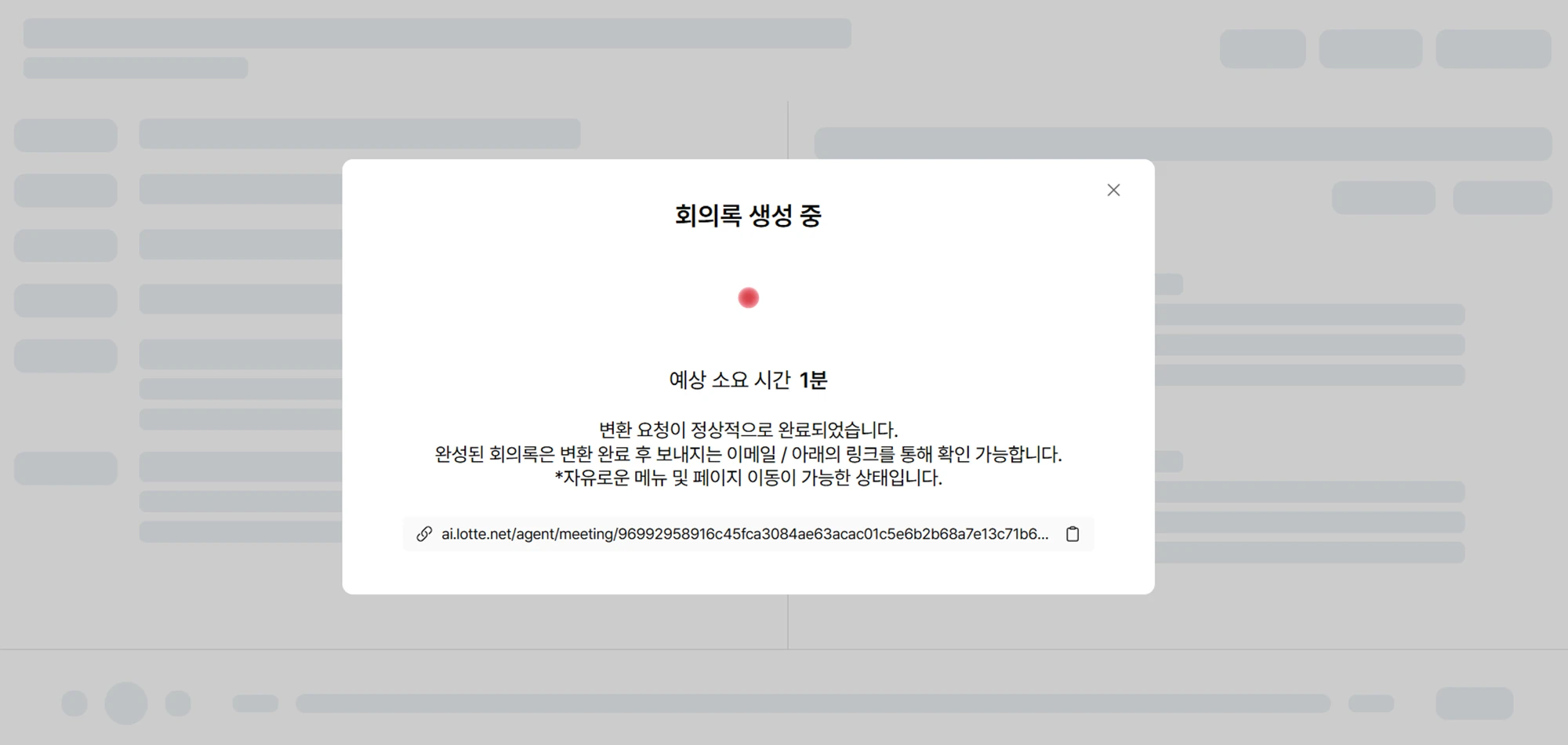This screenshot has width=1568, height=745.
Task: Click the 회의록 생성 중 title text
Action: (x=748, y=216)
